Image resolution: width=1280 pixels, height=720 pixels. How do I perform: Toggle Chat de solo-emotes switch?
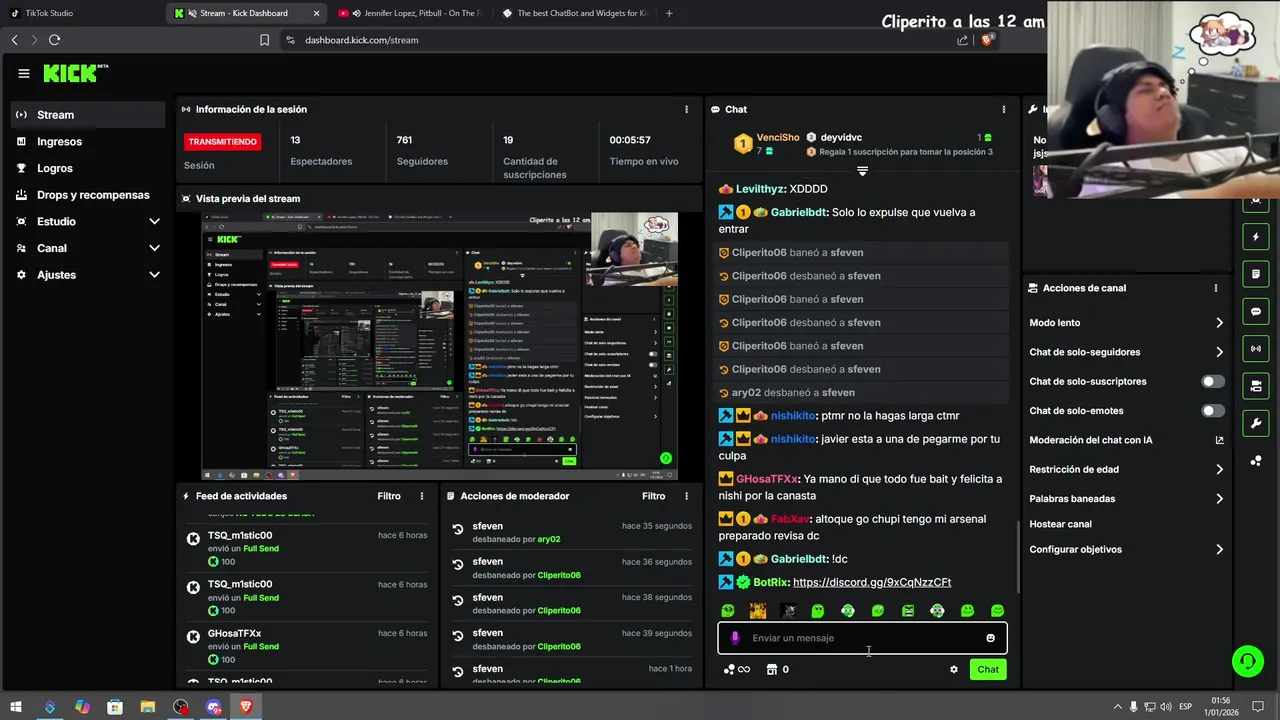(x=1213, y=411)
